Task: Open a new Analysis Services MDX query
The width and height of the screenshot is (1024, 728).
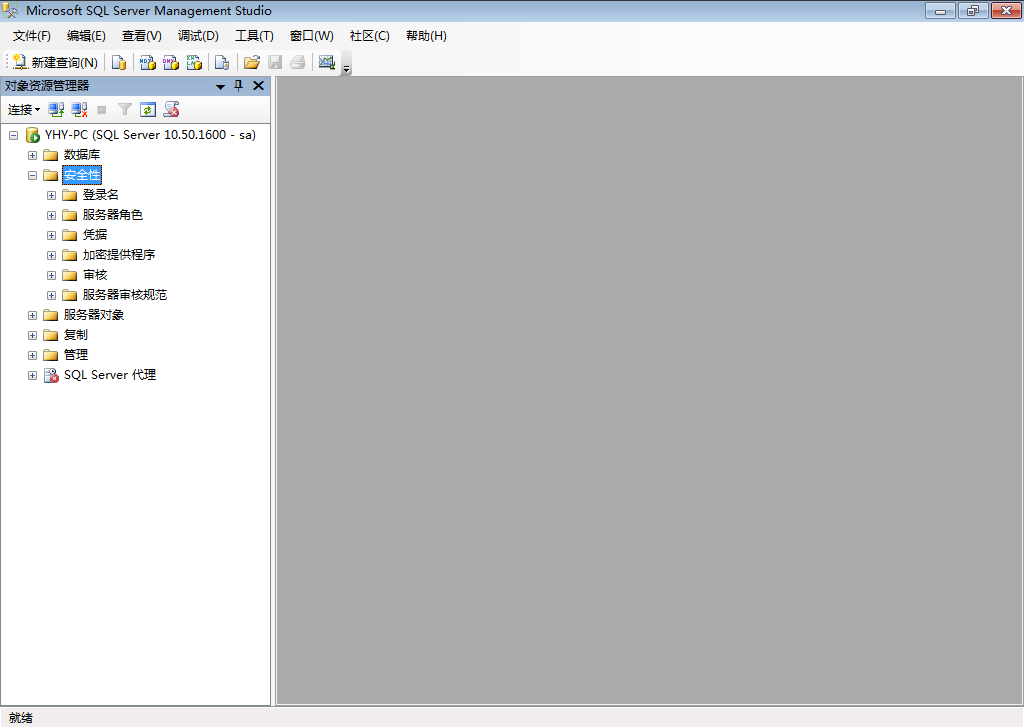Action: (x=148, y=62)
